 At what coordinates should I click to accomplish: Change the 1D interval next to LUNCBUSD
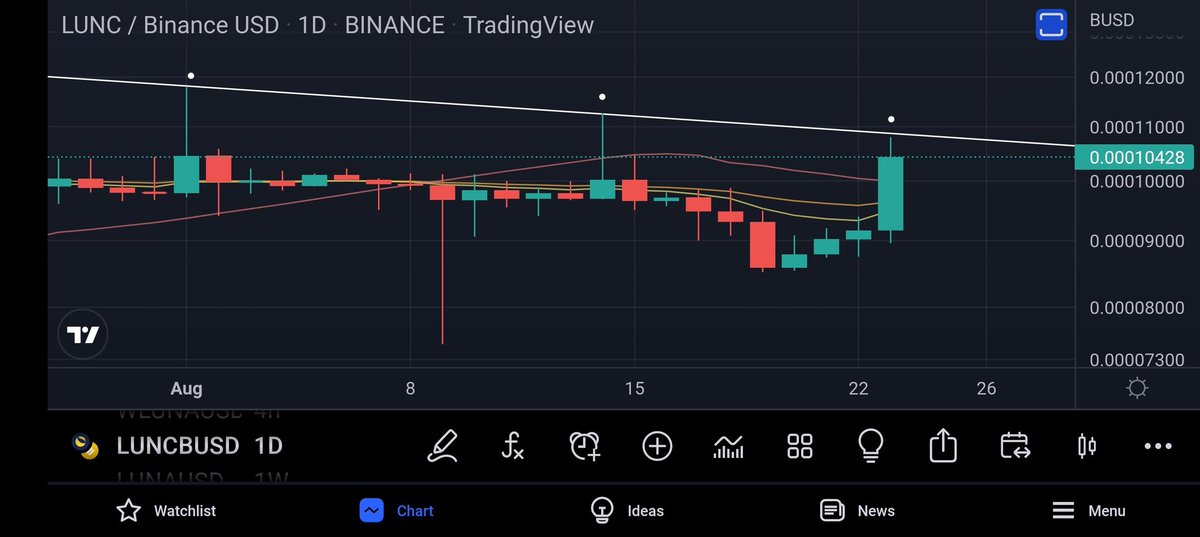coord(268,446)
